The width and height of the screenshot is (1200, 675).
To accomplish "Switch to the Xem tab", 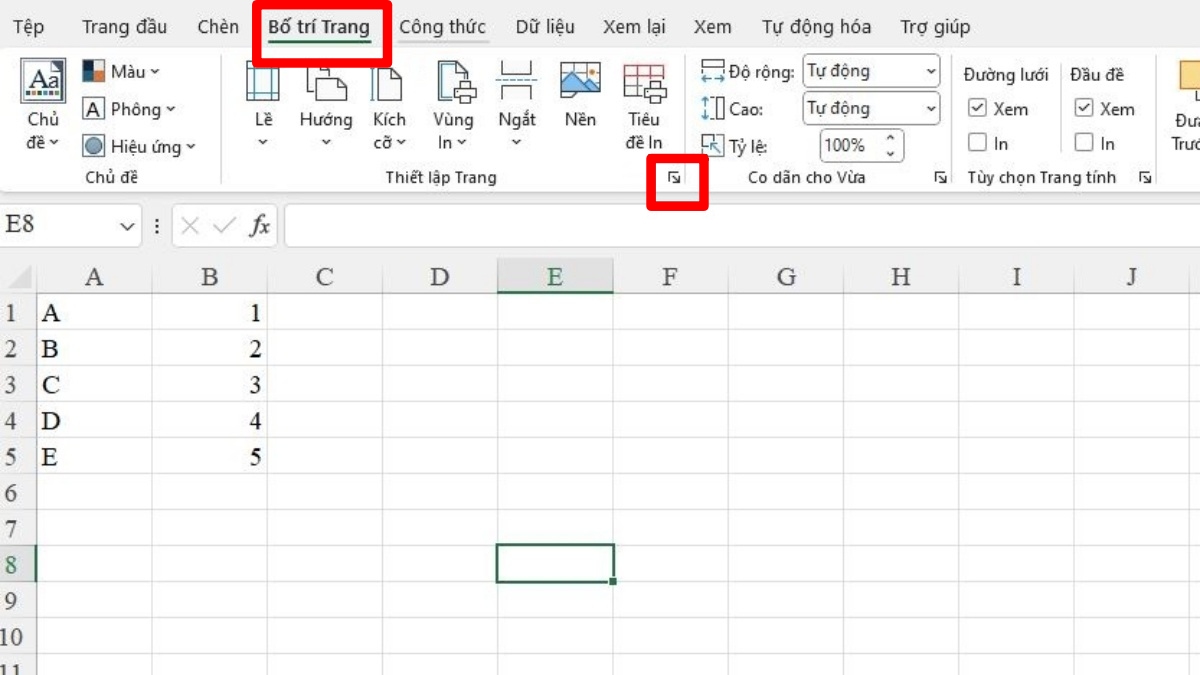I will point(712,27).
